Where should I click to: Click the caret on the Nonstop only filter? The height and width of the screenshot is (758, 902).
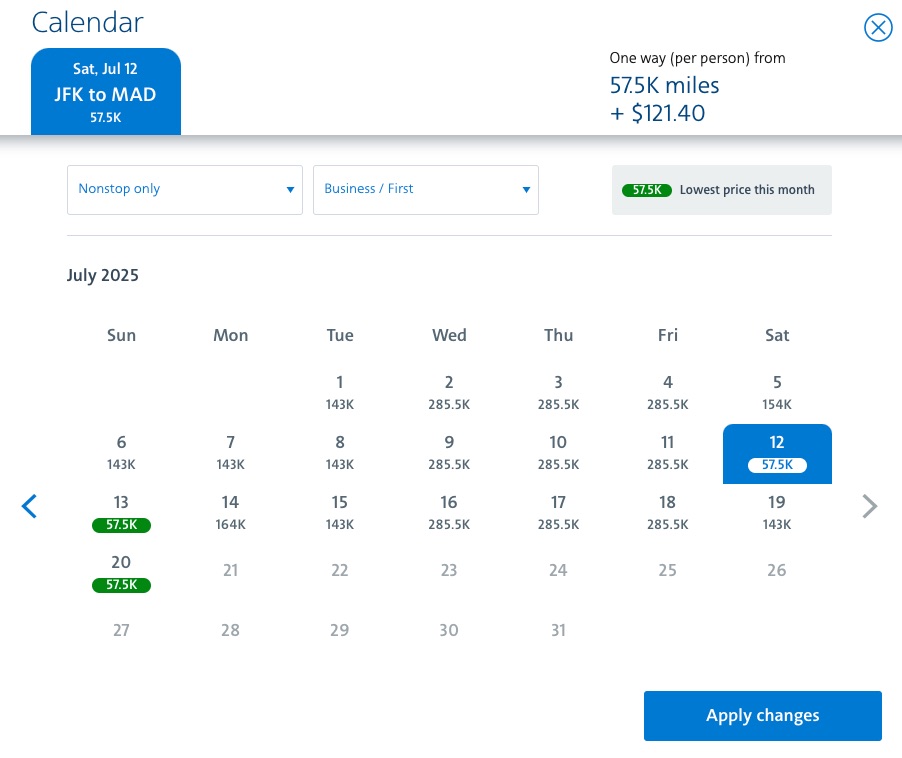pyautogui.click(x=289, y=189)
